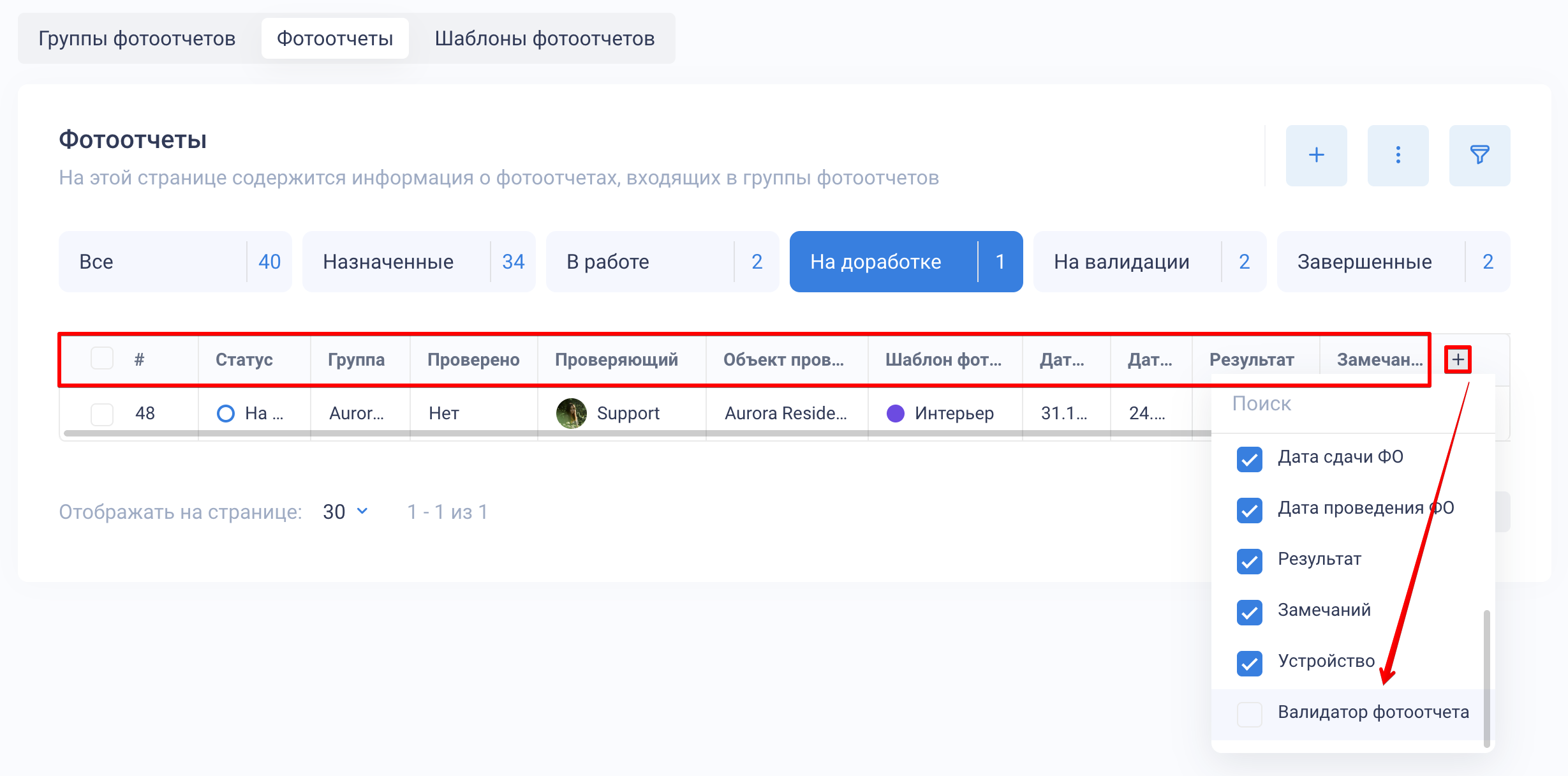
Task: Uncheck Дата сдачи ФО column option
Action: point(1249,459)
